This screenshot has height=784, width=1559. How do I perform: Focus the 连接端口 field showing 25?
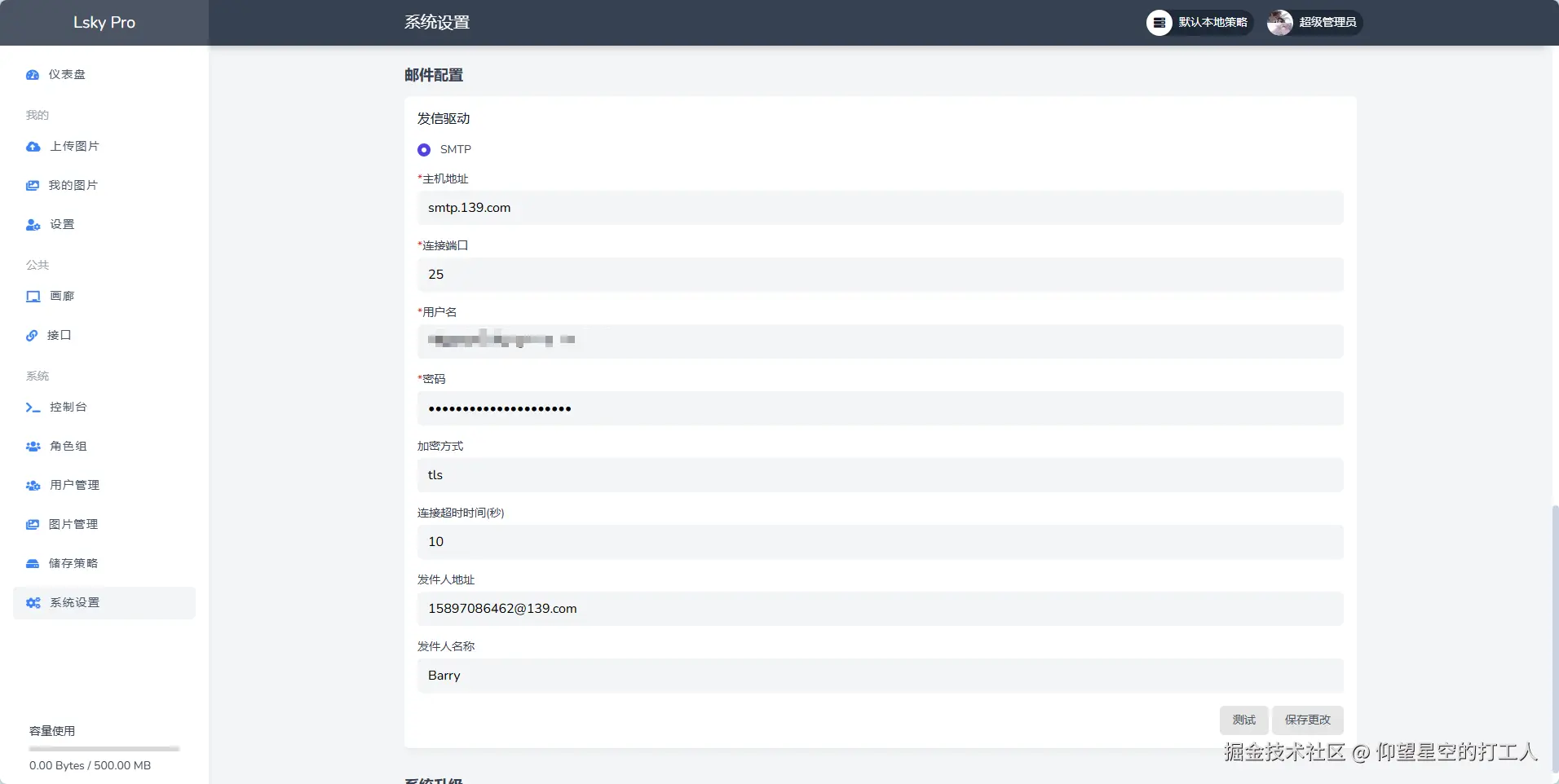coord(881,275)
